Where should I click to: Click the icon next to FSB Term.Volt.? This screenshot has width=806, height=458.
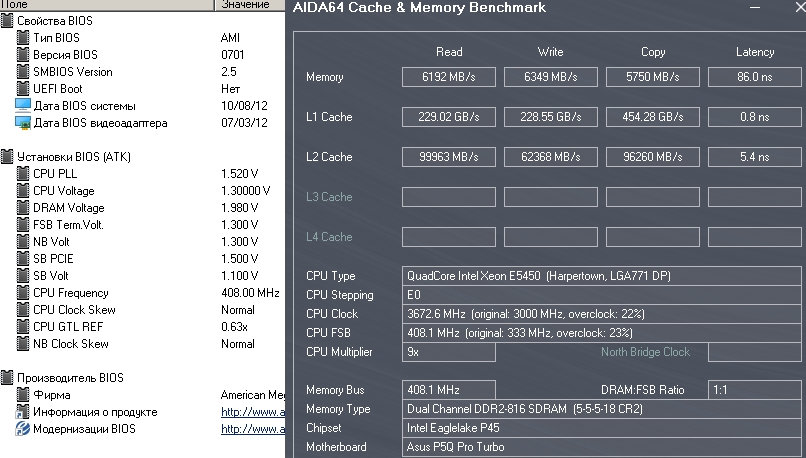23,225
